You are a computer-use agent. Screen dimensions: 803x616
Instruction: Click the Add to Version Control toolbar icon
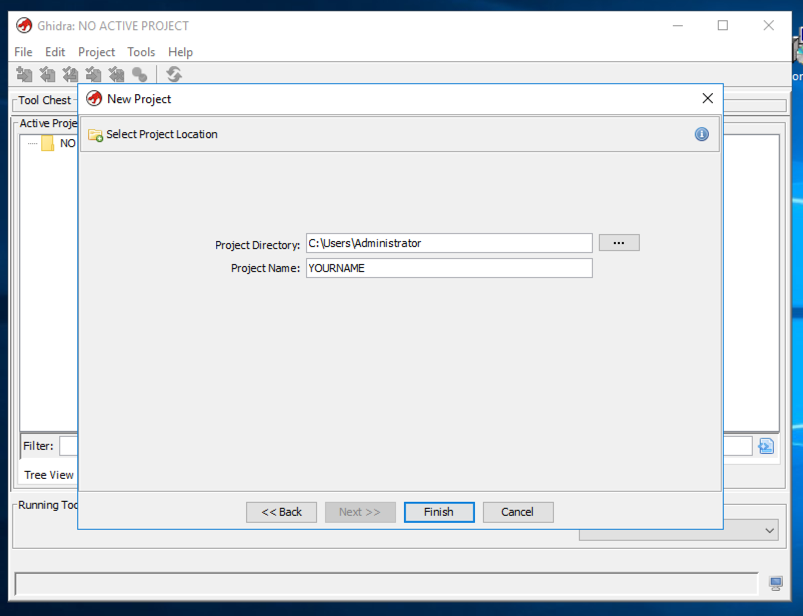(x=24, y=74)
